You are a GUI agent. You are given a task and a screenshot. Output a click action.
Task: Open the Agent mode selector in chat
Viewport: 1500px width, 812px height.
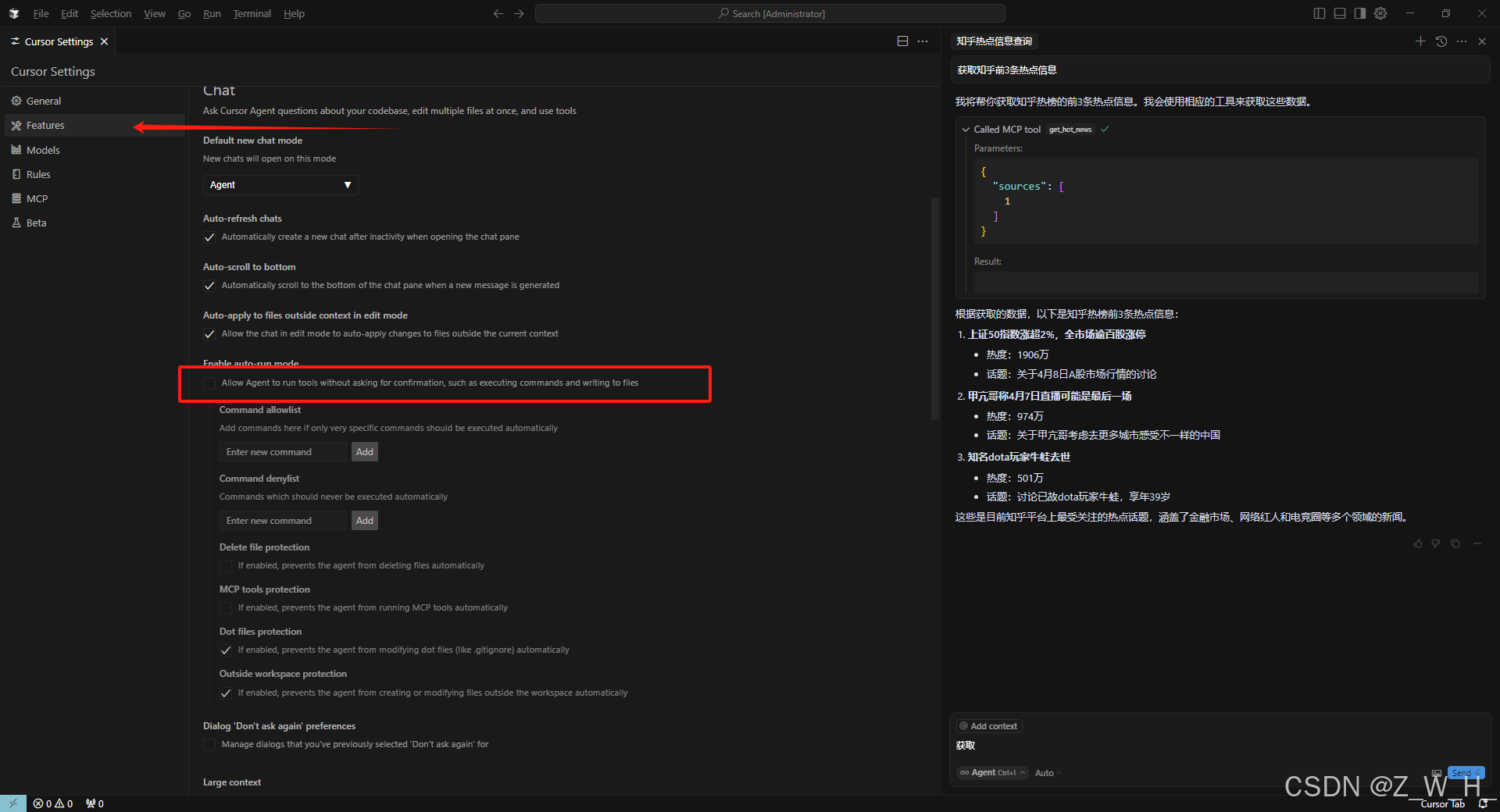(992, 773)
